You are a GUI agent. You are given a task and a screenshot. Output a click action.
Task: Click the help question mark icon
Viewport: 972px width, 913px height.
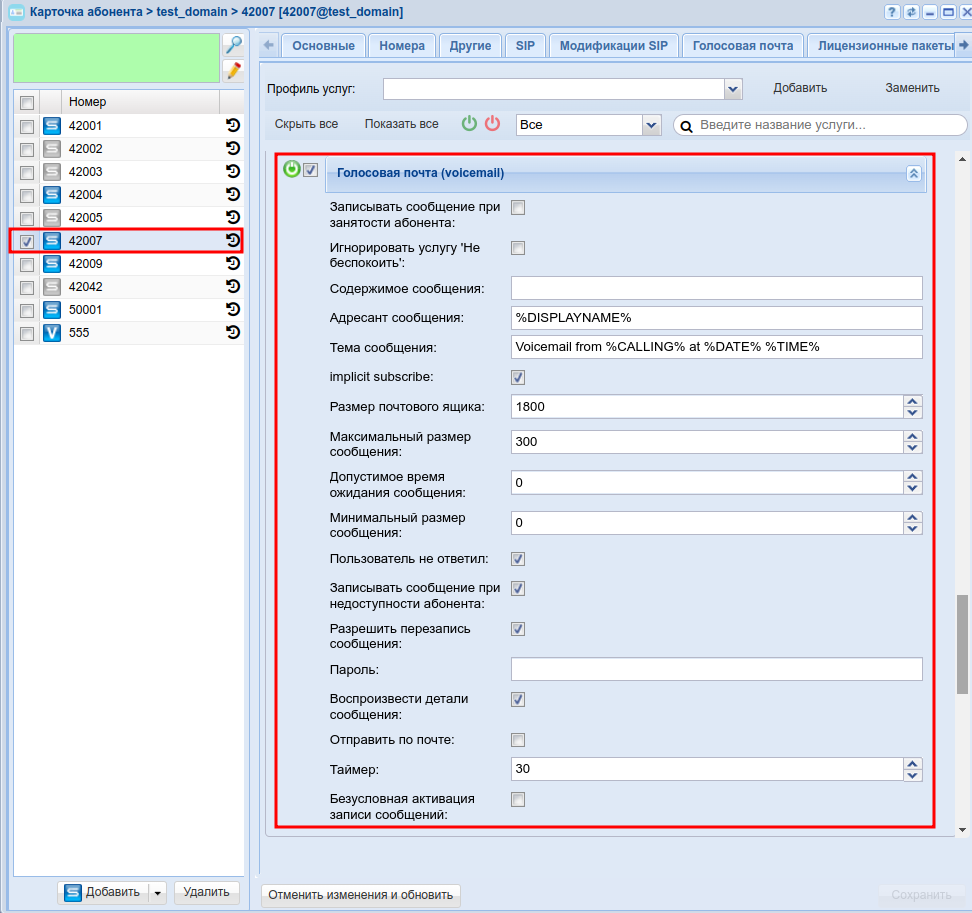tap(892, 12)
